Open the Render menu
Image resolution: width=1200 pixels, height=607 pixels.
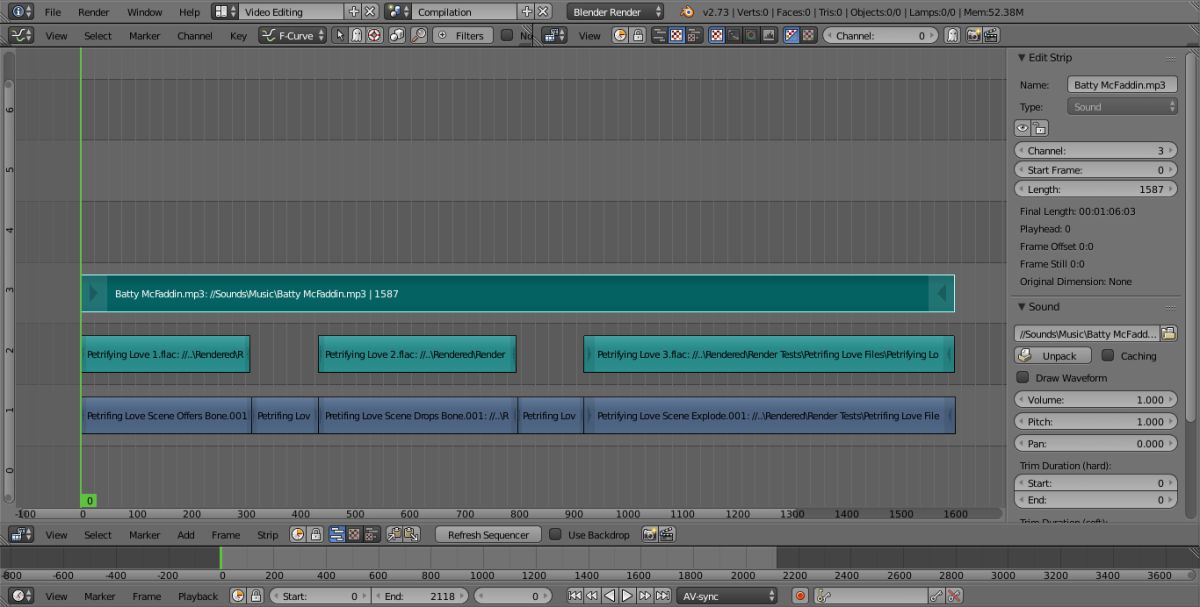pyautogui.click(x=93, y=12)
